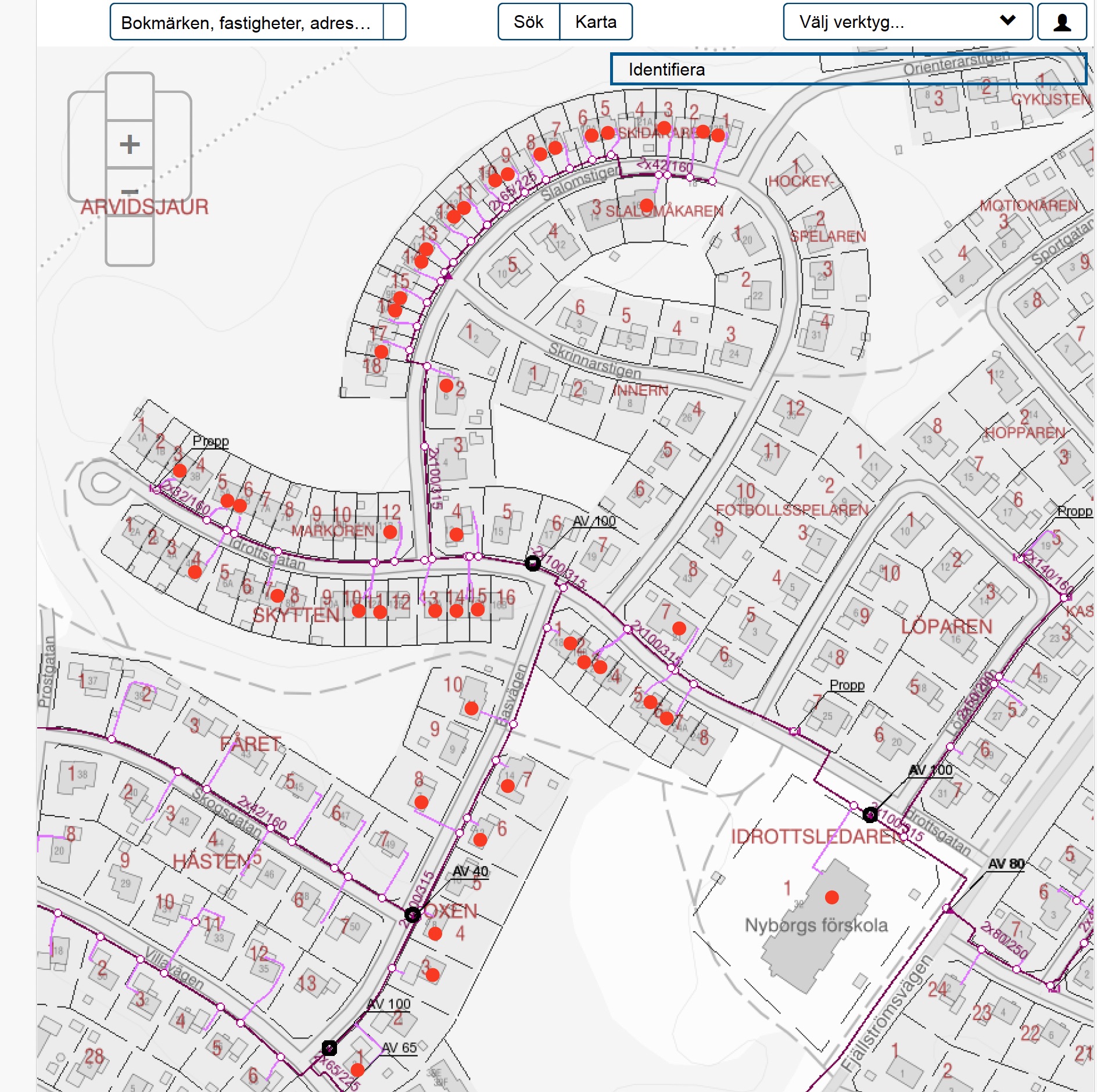Image resolution: width=1097 pixels, height=1092 pixels.
Task: Select the valve marker under AV 100 near MARKÖREN
Action: [533, 563]
